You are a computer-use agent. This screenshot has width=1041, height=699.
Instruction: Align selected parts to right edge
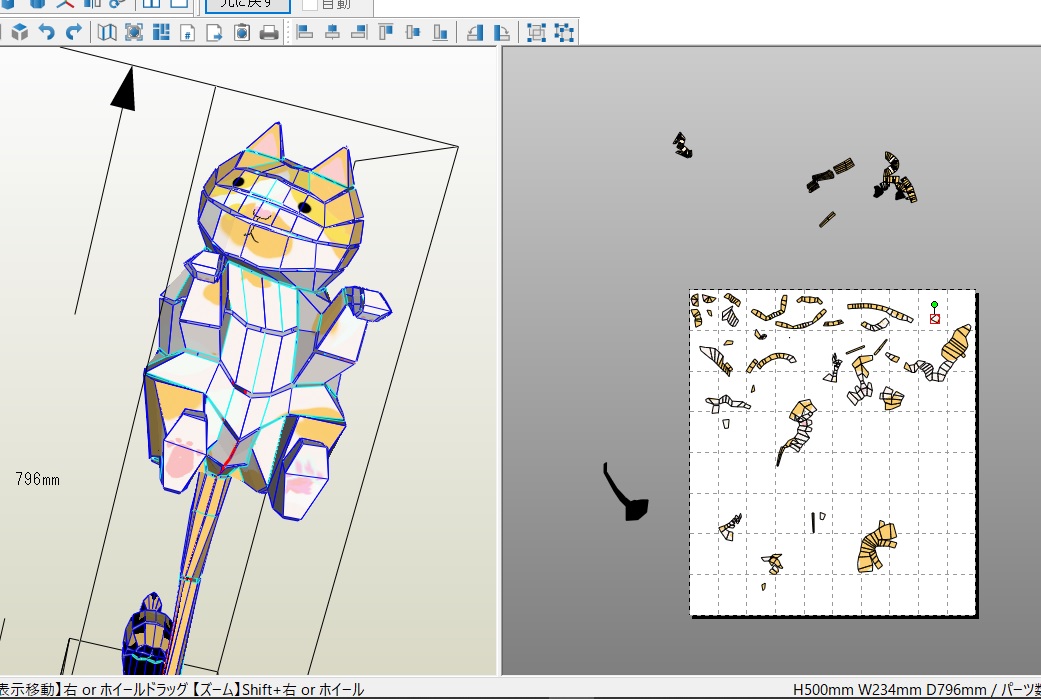359,32
